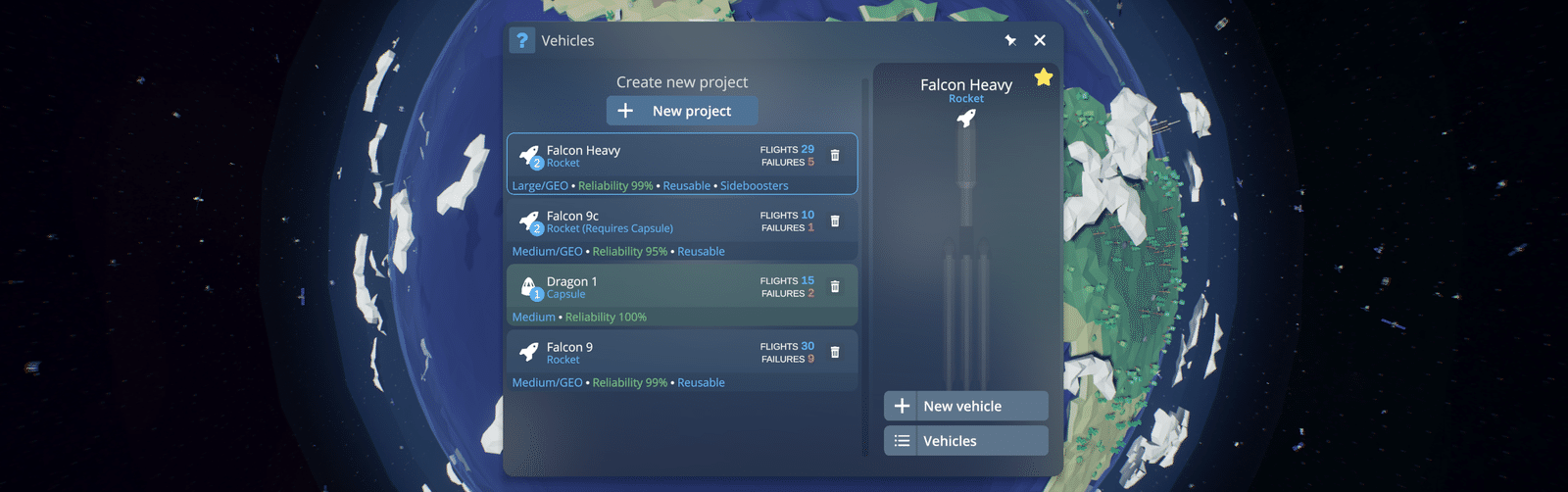Select the Dragon 1 project row

(682, 295)
